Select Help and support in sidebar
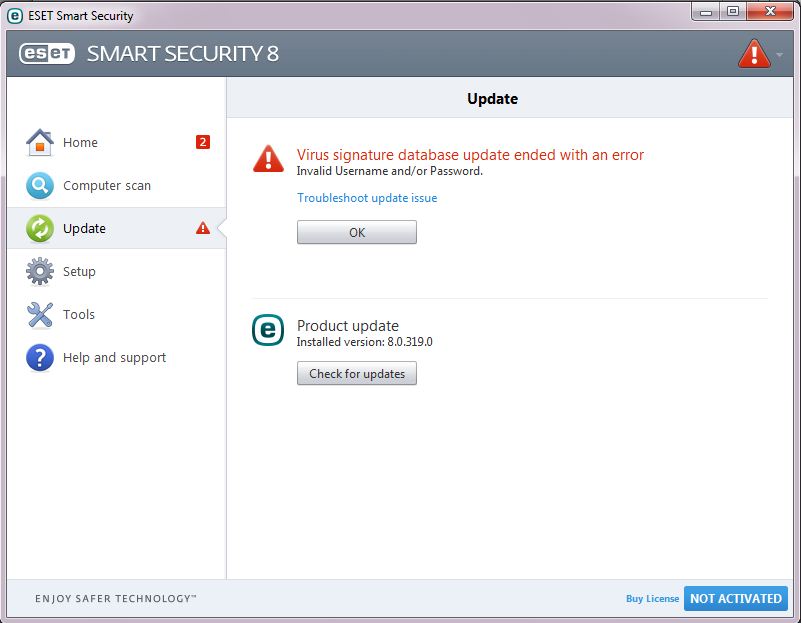This screenshot has width=801, height=623. [114, 358]
